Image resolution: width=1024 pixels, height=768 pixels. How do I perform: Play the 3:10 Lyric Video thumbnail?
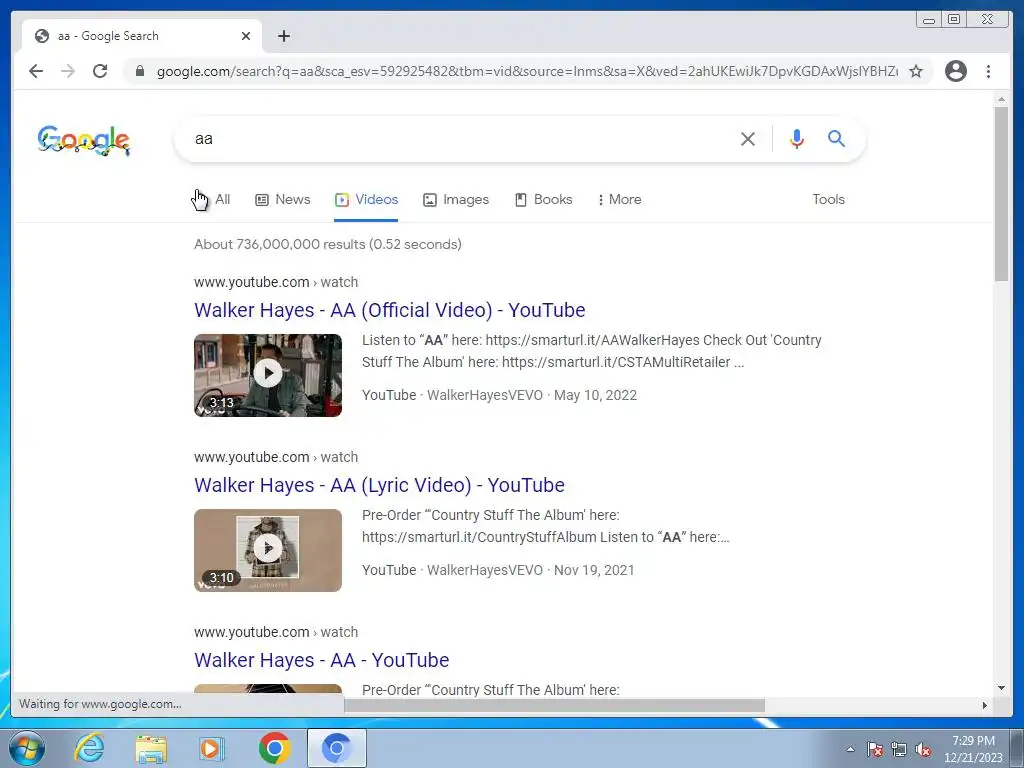click(268, 550)
